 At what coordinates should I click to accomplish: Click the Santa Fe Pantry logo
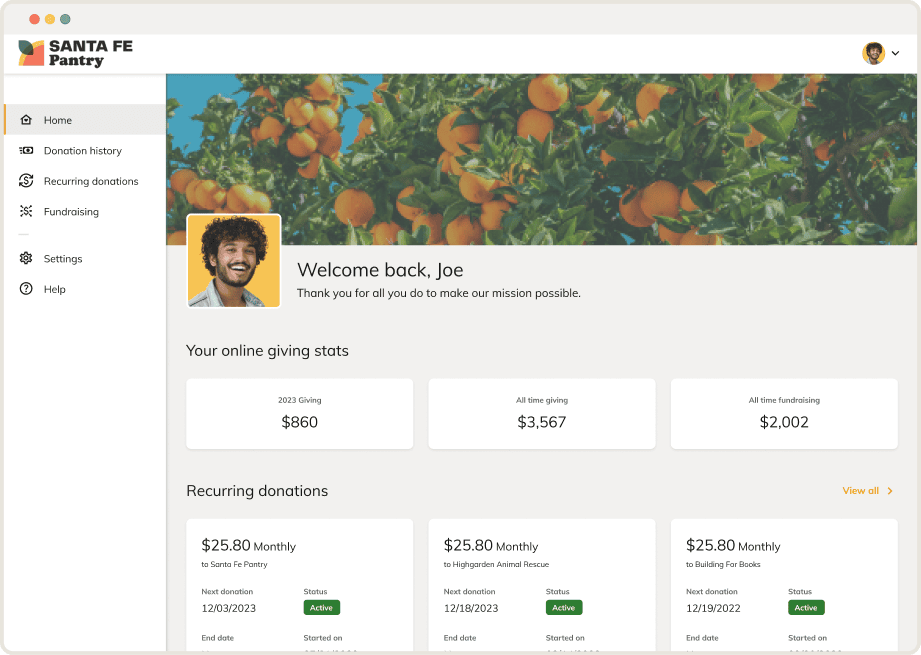75,53
